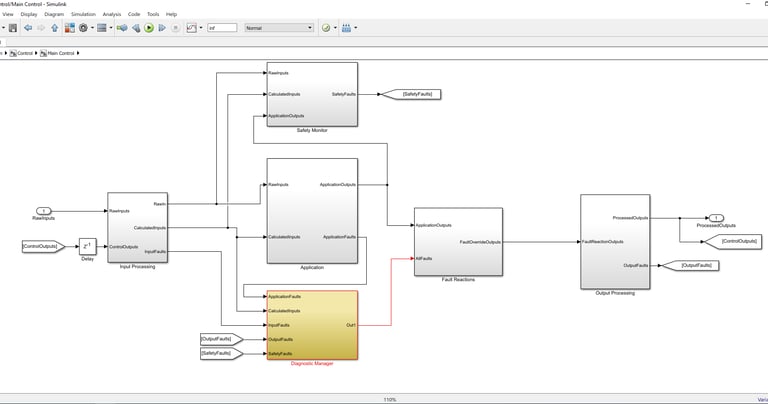Open the Simulation menu

pyautogui.click(x=83, y=14)
